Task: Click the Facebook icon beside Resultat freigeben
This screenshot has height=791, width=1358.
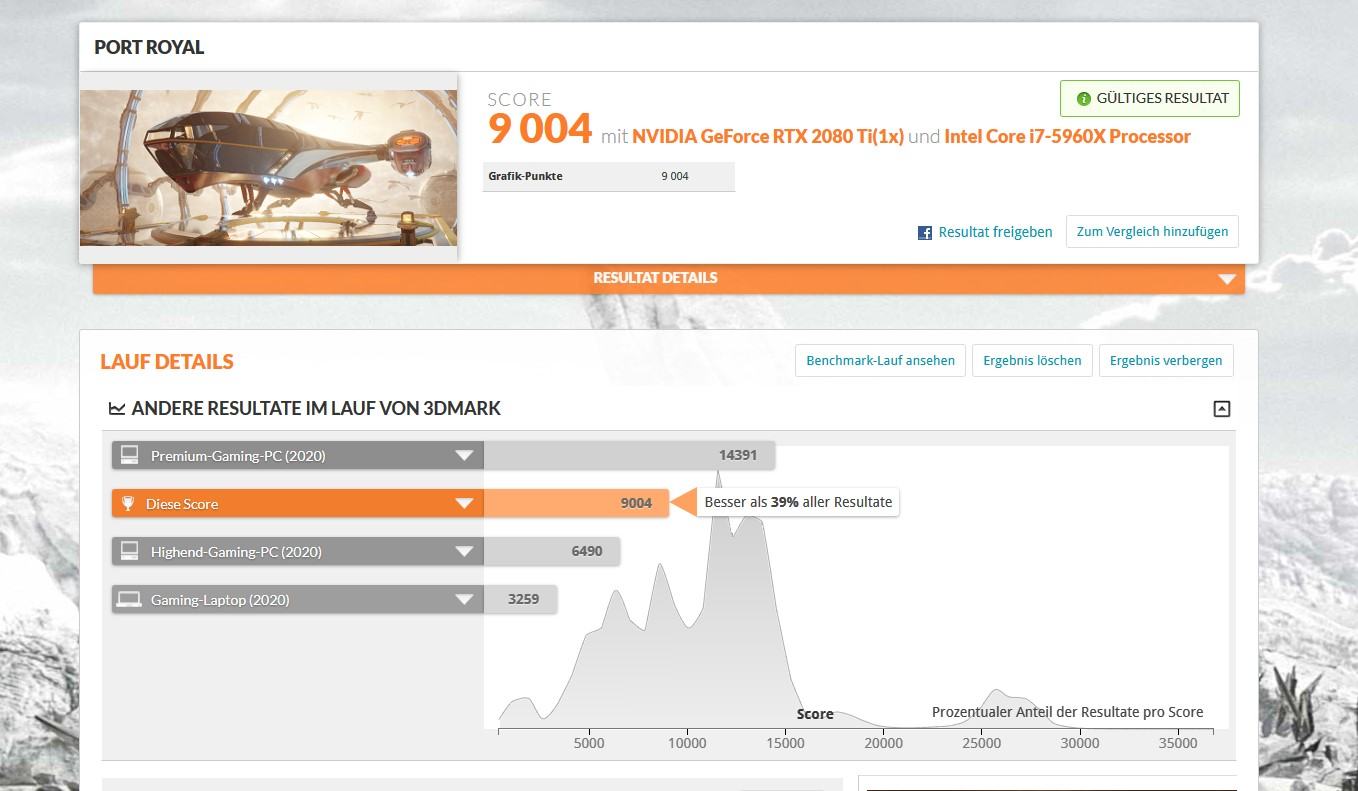Action: click(925, 232)
